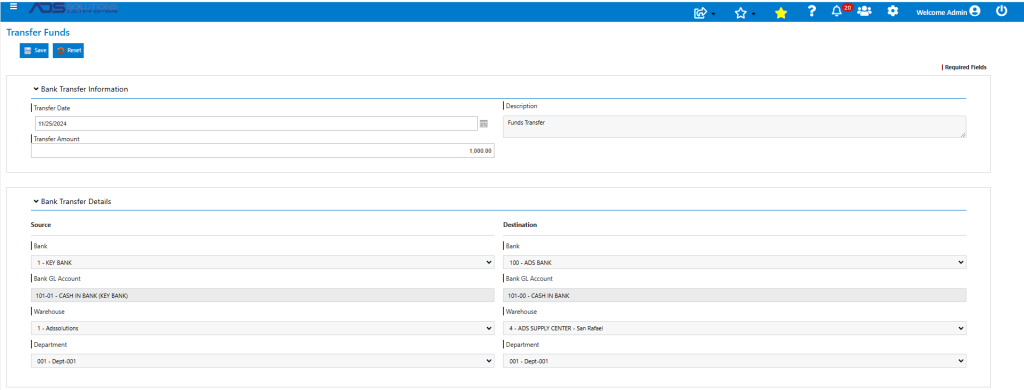Open the hamburger navigation menu
1024x390 pixels.
(x=13, y=7)
